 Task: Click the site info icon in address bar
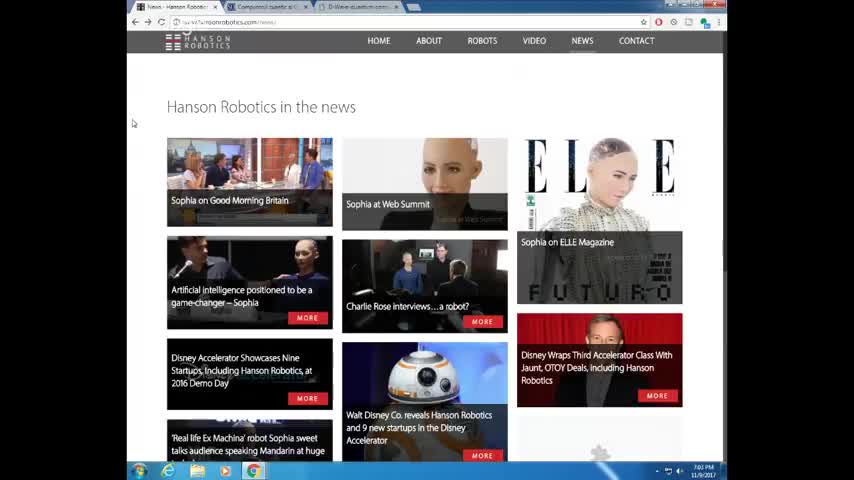(176, 22)
